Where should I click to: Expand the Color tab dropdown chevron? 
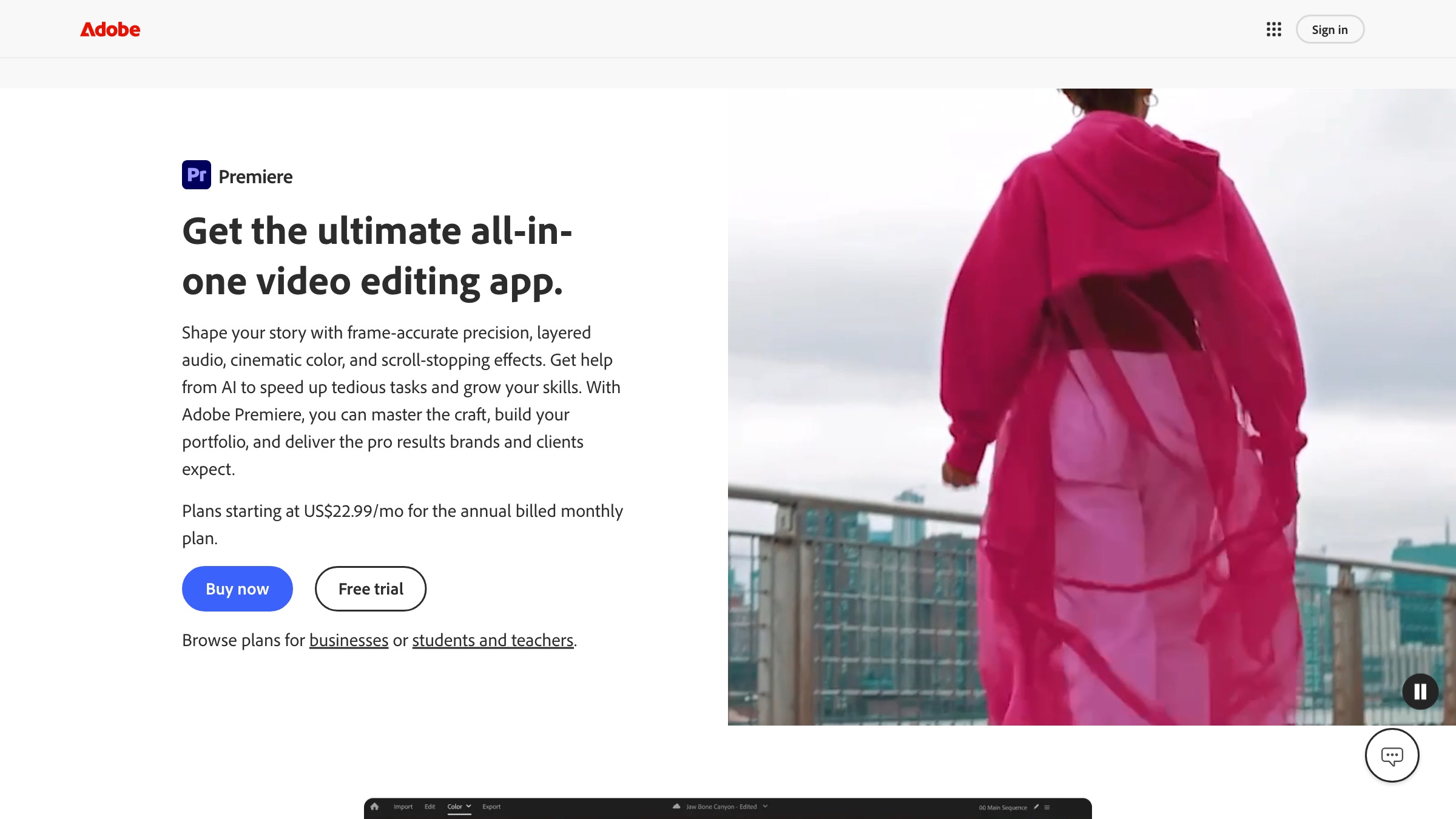468,806
